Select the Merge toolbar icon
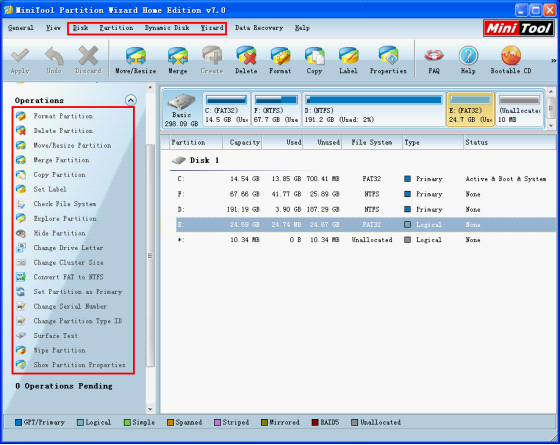Image resolution: width=560 pixels, height=445 pixels. [x=178, y=60]
